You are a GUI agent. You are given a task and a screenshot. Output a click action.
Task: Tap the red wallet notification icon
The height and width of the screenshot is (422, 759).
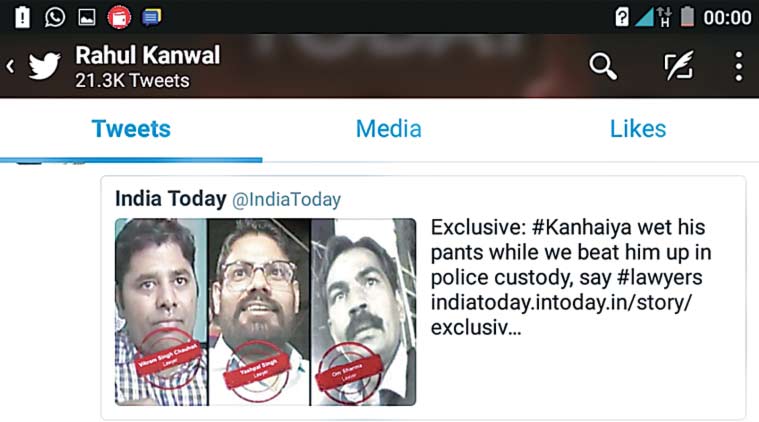pos(119,18)
